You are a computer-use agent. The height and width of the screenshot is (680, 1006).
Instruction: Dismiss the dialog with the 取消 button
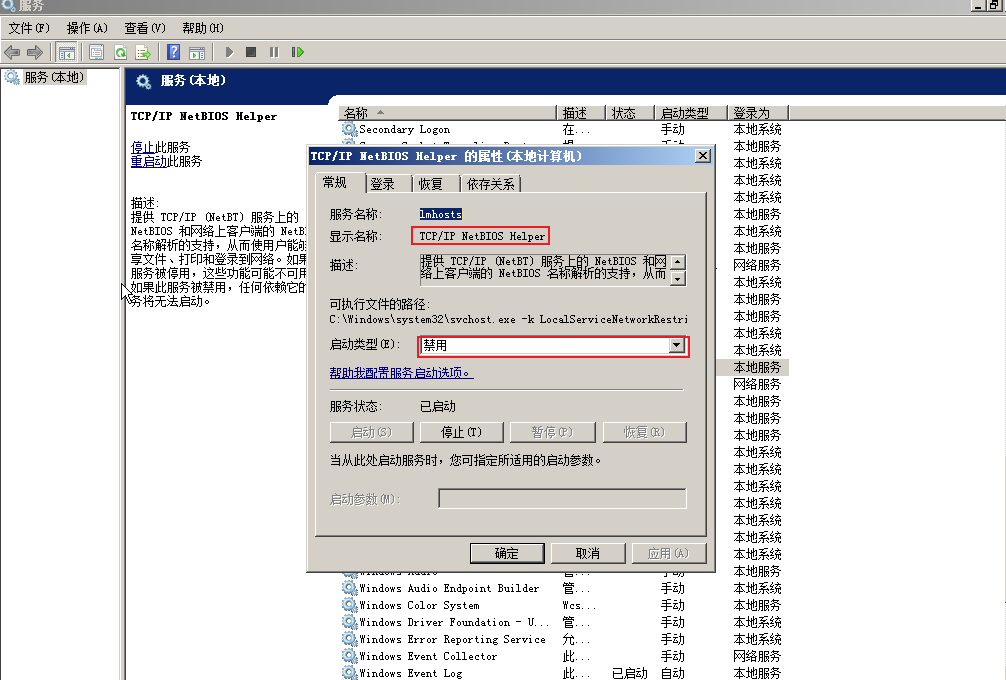point(588,553)
